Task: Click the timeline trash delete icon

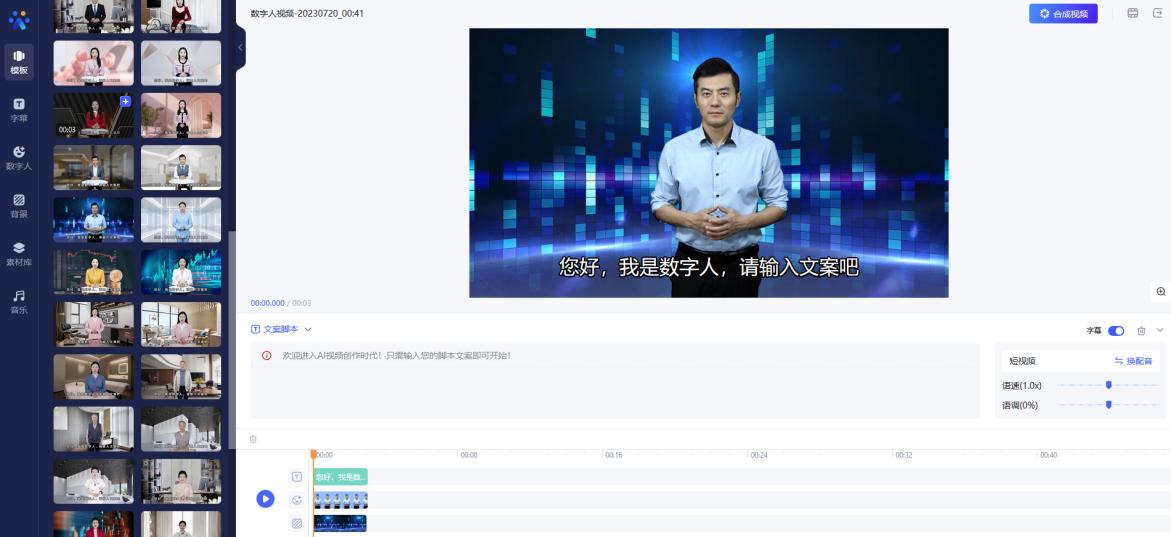Action: click(253, 439)
